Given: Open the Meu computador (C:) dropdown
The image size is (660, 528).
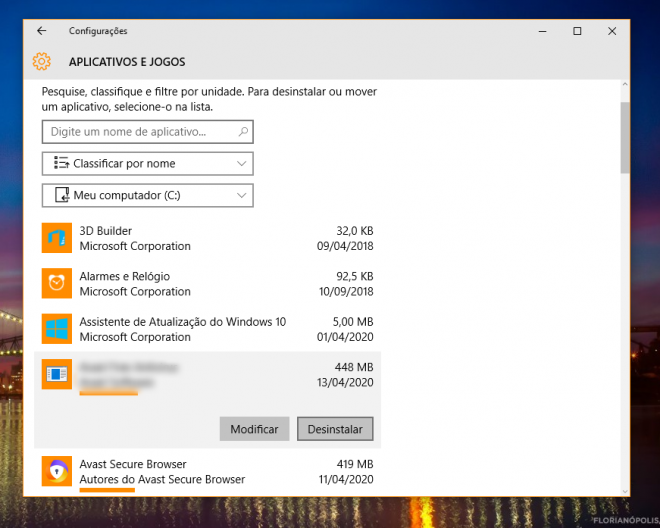Looking at the screenshot, I should click(148, 195).
